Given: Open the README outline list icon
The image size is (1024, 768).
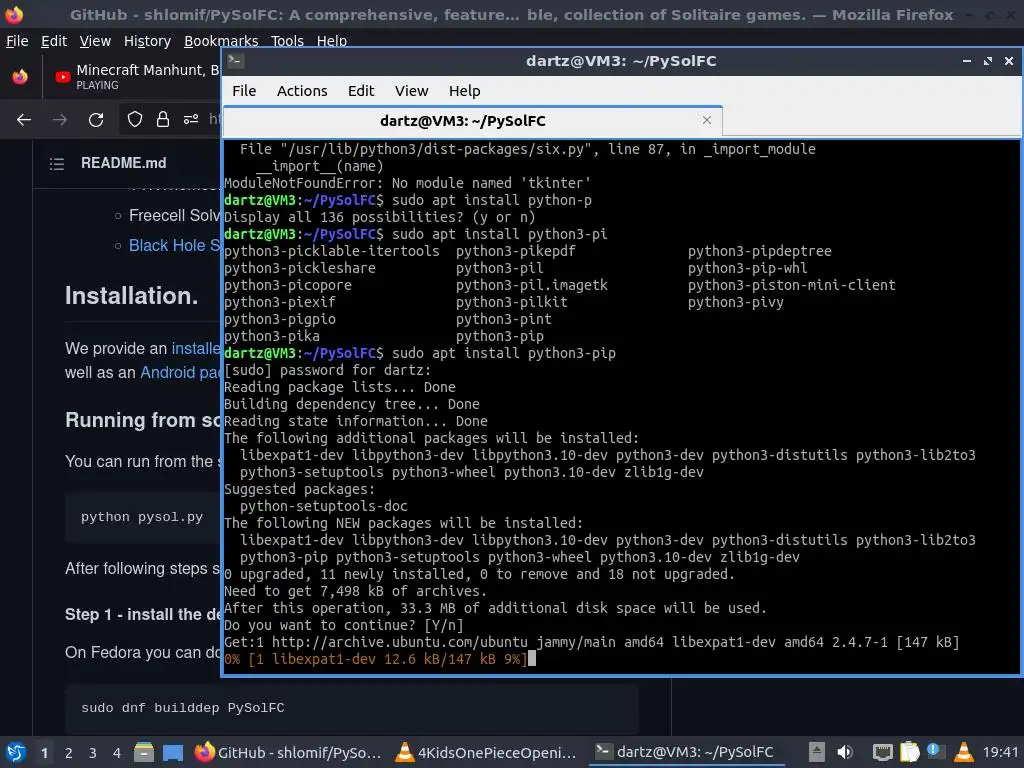Looking at the screenshot, I should pos(57,163).
